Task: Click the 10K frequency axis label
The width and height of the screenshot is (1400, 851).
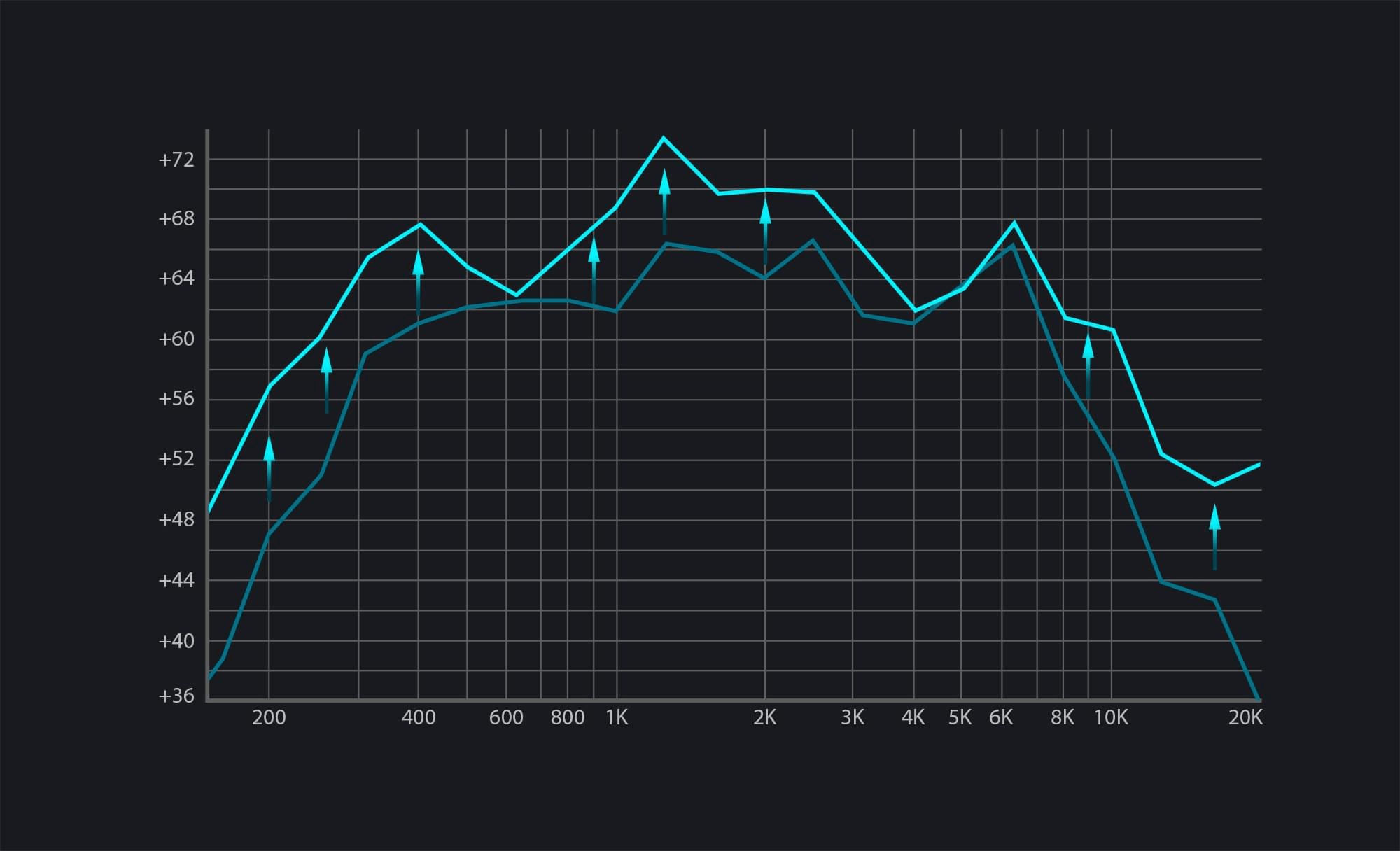Action: pyautogui.click(x=1112, y=717)
